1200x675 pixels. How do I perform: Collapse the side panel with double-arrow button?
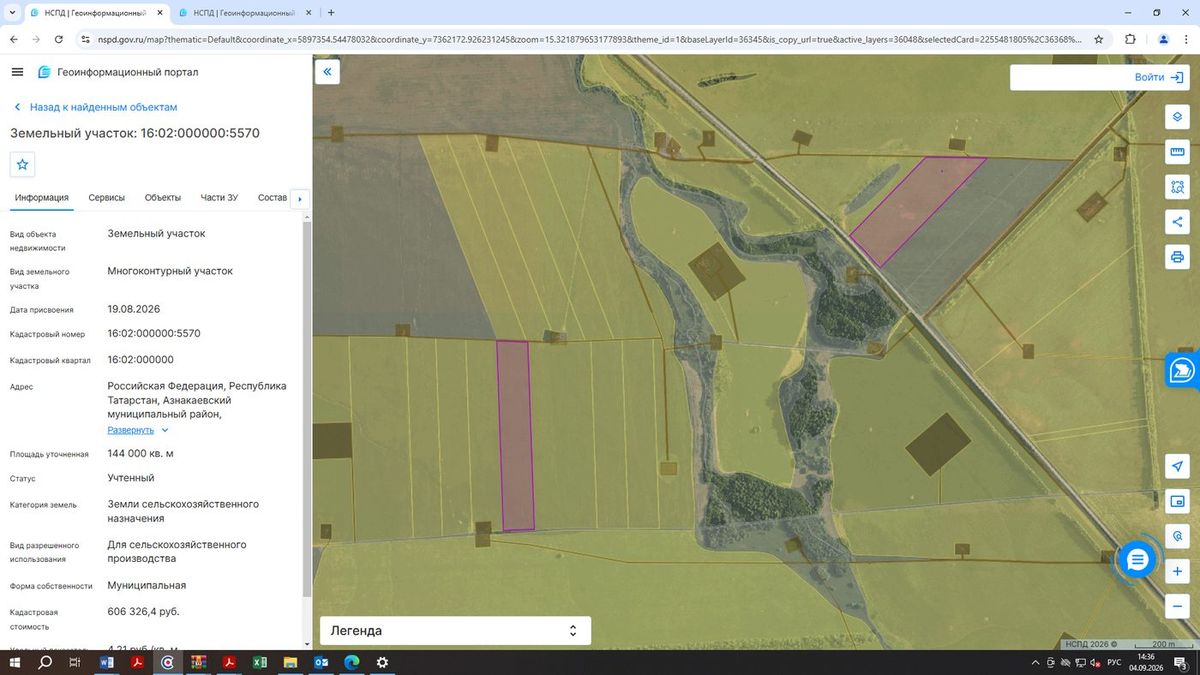click(x=327, y=72)
